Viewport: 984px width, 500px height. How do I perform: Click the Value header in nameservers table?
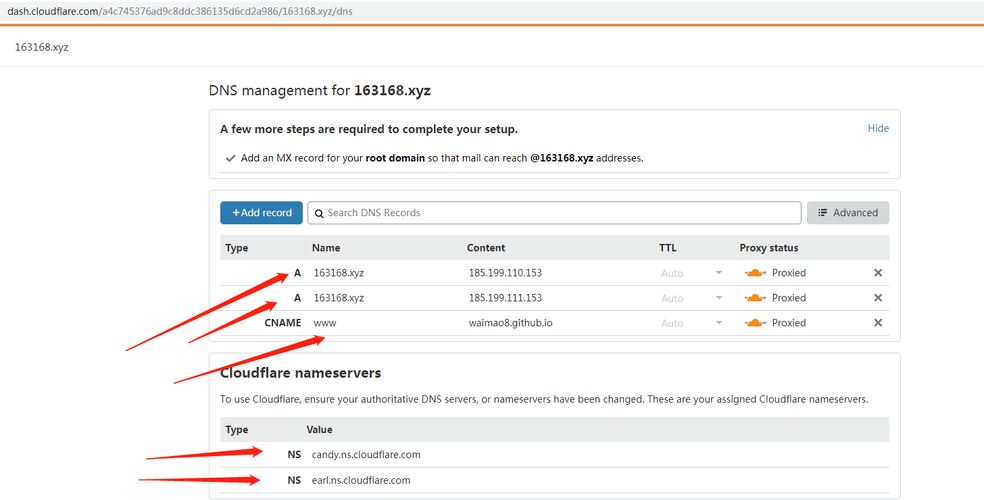pyautogui.click(x=319, y=430)
